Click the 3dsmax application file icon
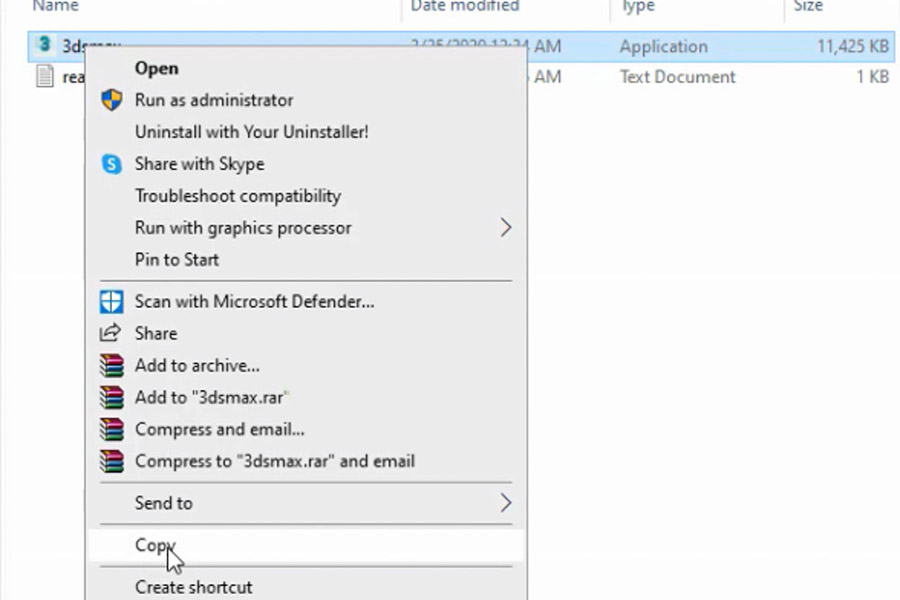Viewport: 900px width, 600px height. point(44,45)
